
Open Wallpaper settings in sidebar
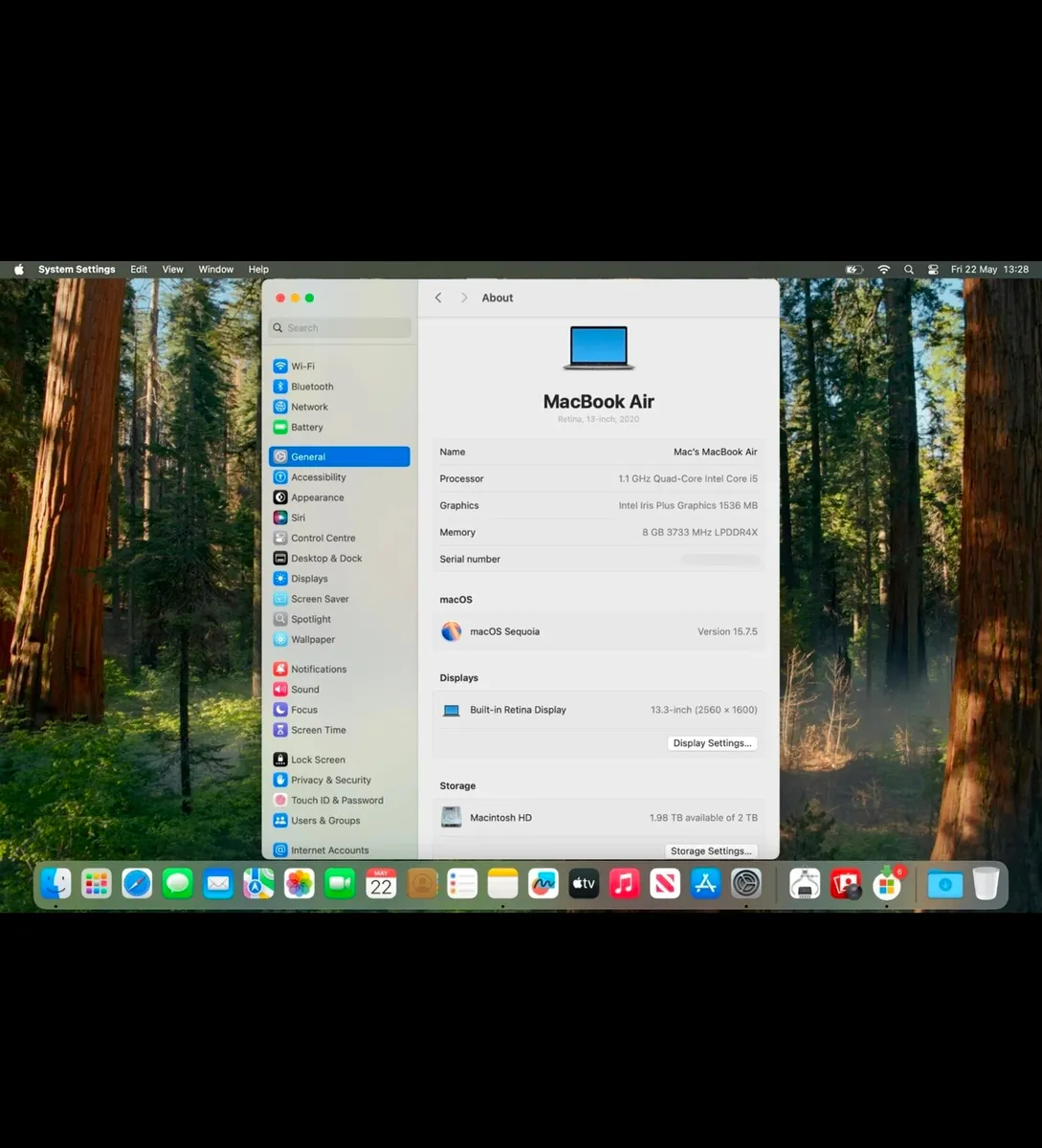click(340, 640)
